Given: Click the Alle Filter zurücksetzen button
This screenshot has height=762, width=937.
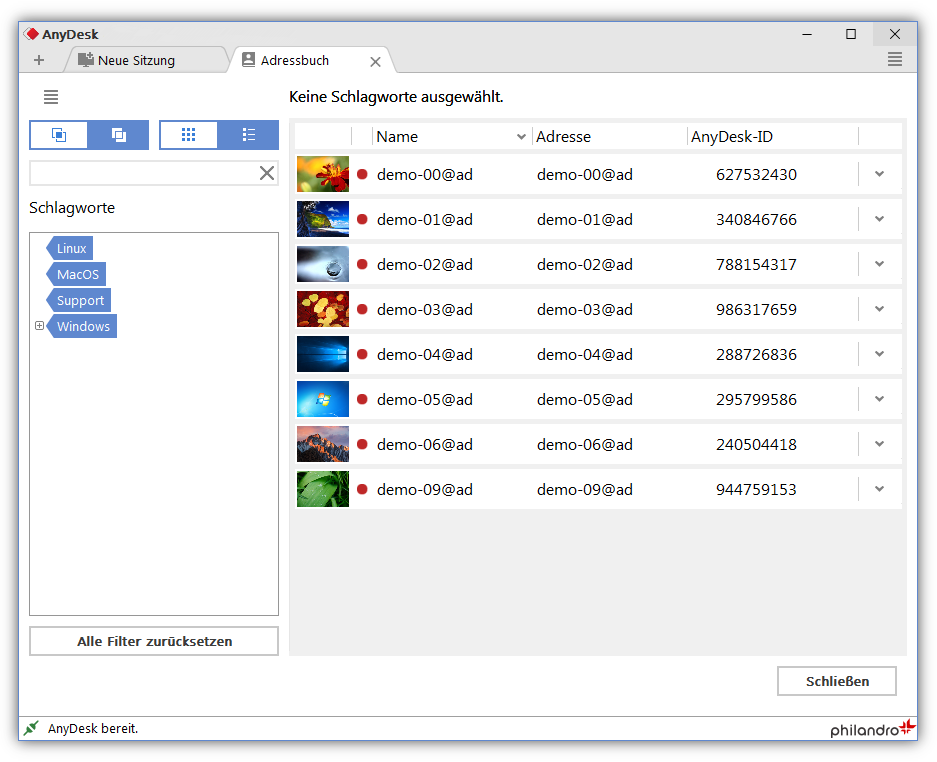Looking at the screenshot, I should 153,641.
